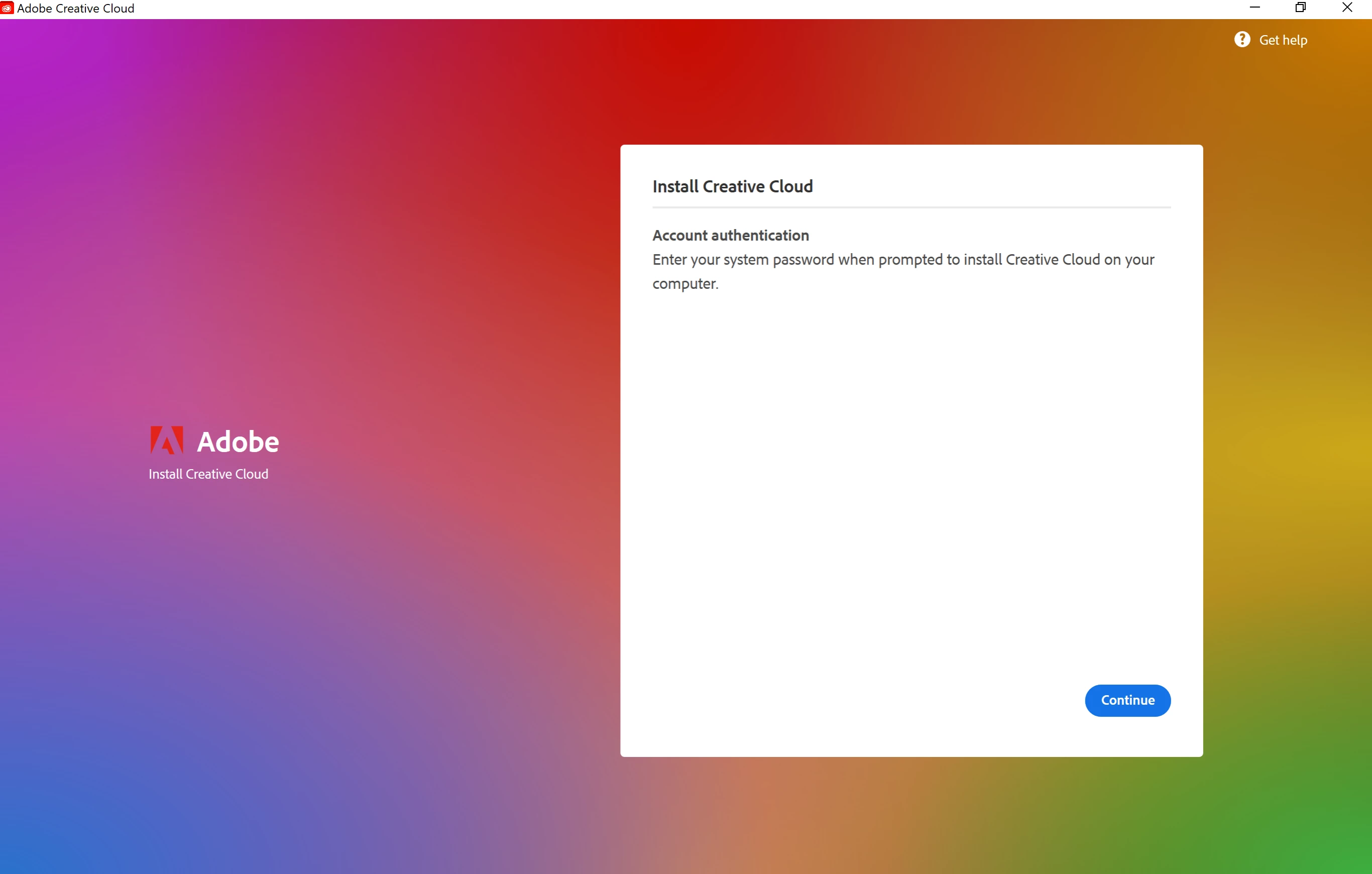
Task: Click the divider line under the card heading
Action: [911, 207]
